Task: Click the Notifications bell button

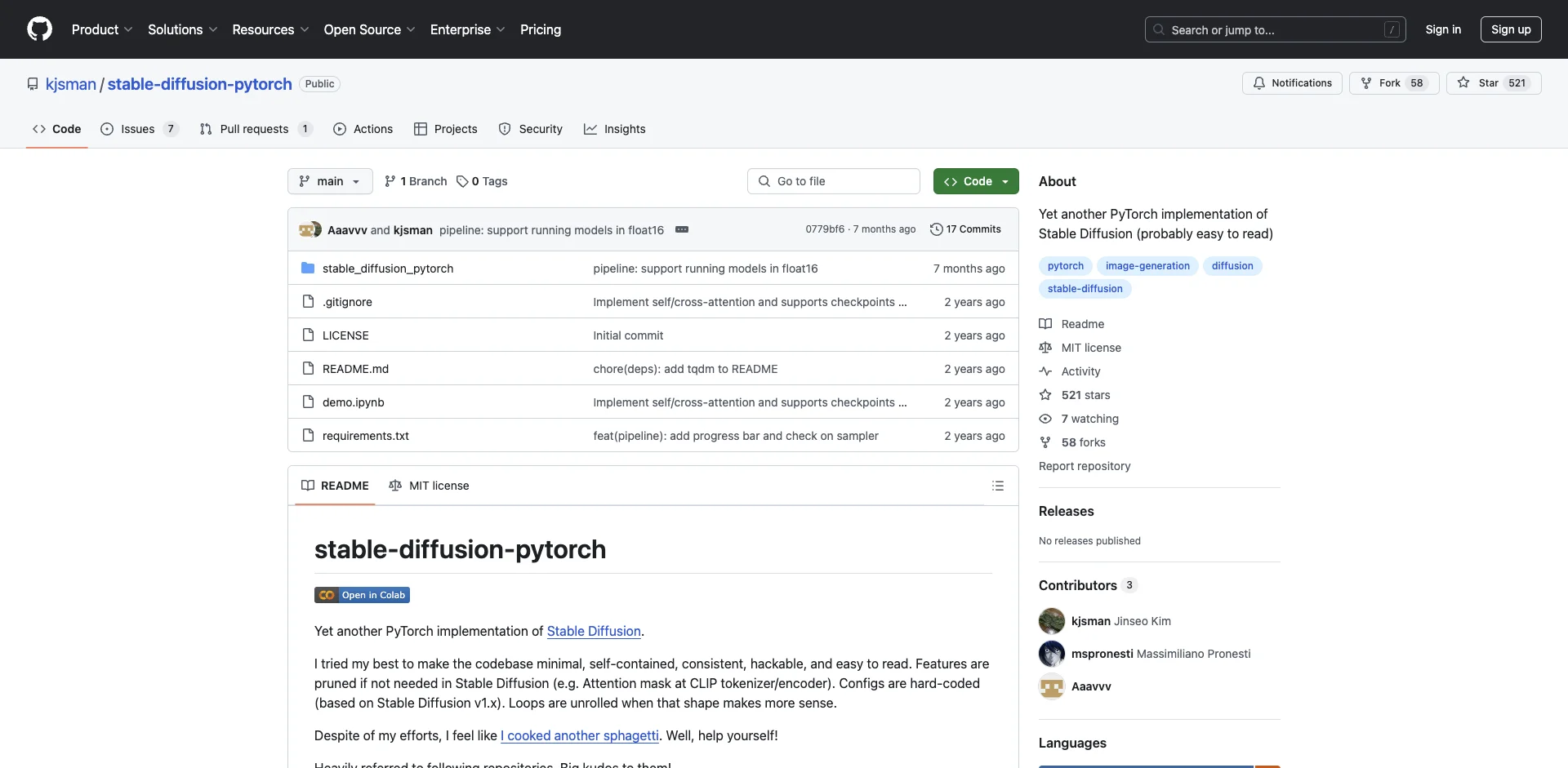Action: [1292, 83]
